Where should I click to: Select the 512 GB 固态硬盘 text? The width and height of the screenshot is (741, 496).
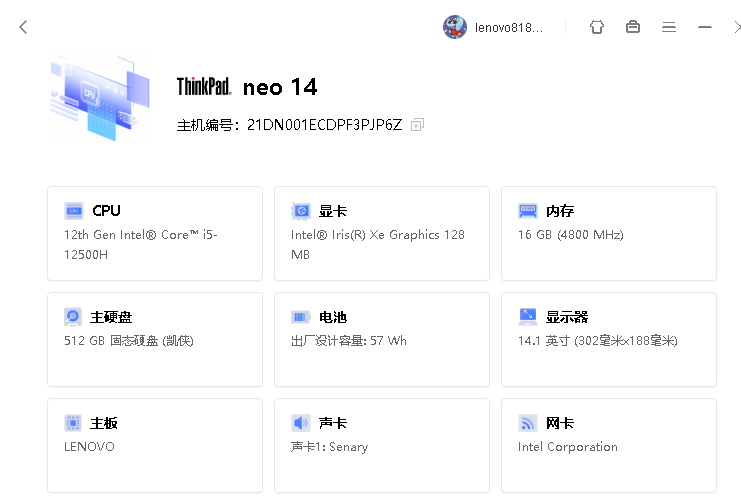(129, 341)
